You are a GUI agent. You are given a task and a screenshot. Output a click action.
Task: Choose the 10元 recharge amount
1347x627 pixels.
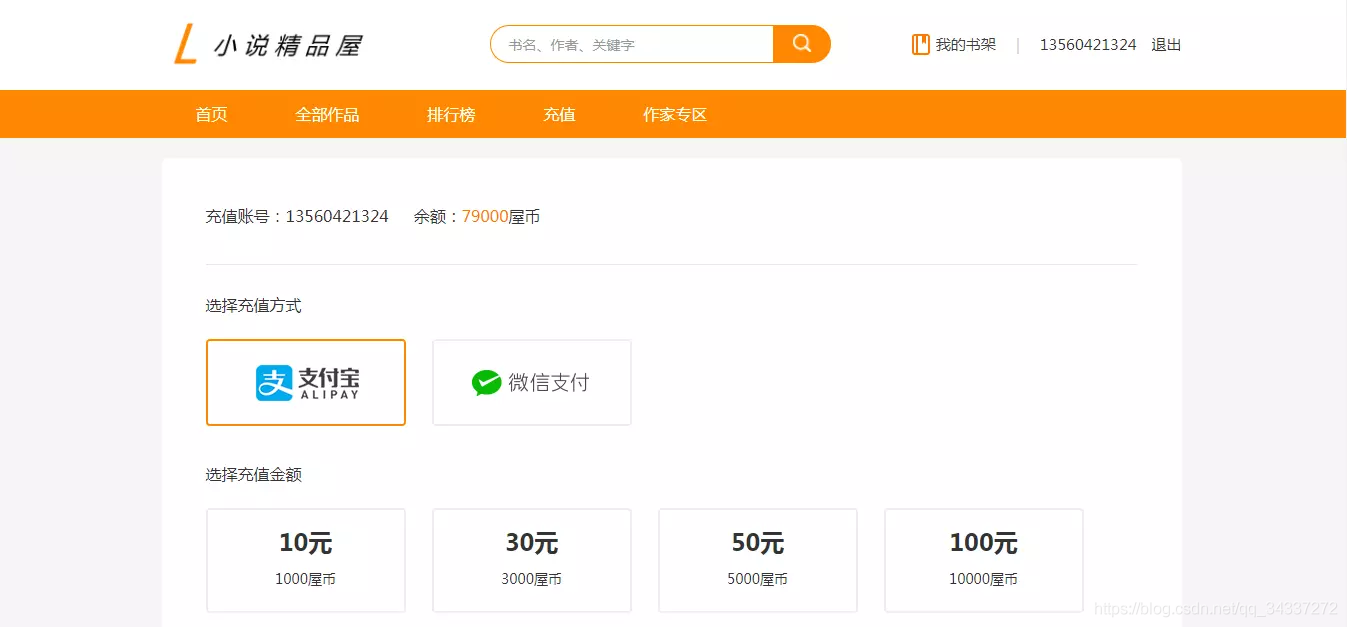point(306,559)
